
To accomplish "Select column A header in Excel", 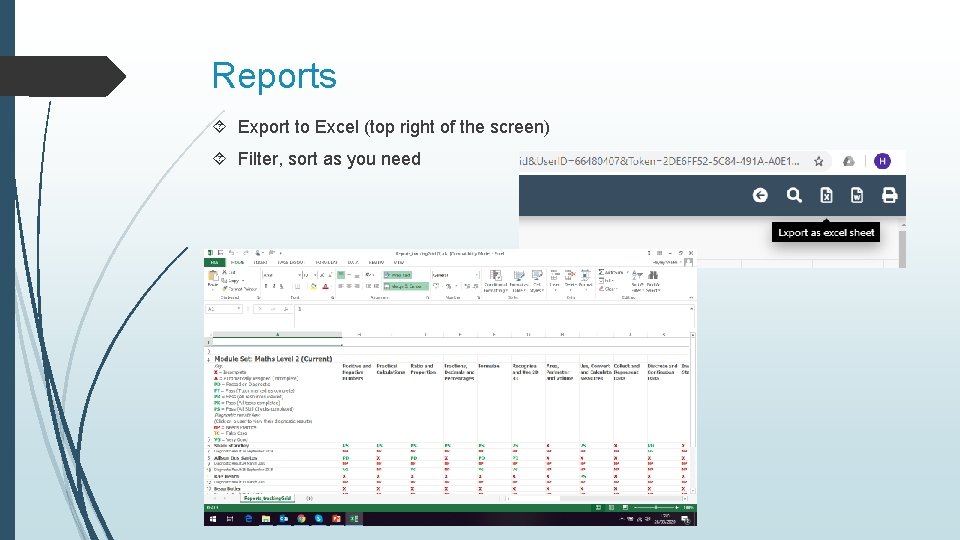I will click(277, 334).
